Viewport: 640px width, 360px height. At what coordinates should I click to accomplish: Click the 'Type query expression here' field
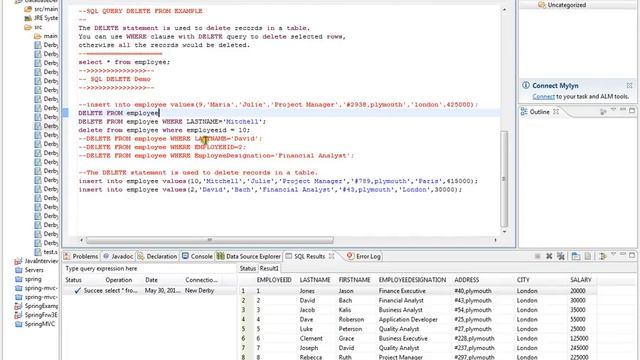149,269
